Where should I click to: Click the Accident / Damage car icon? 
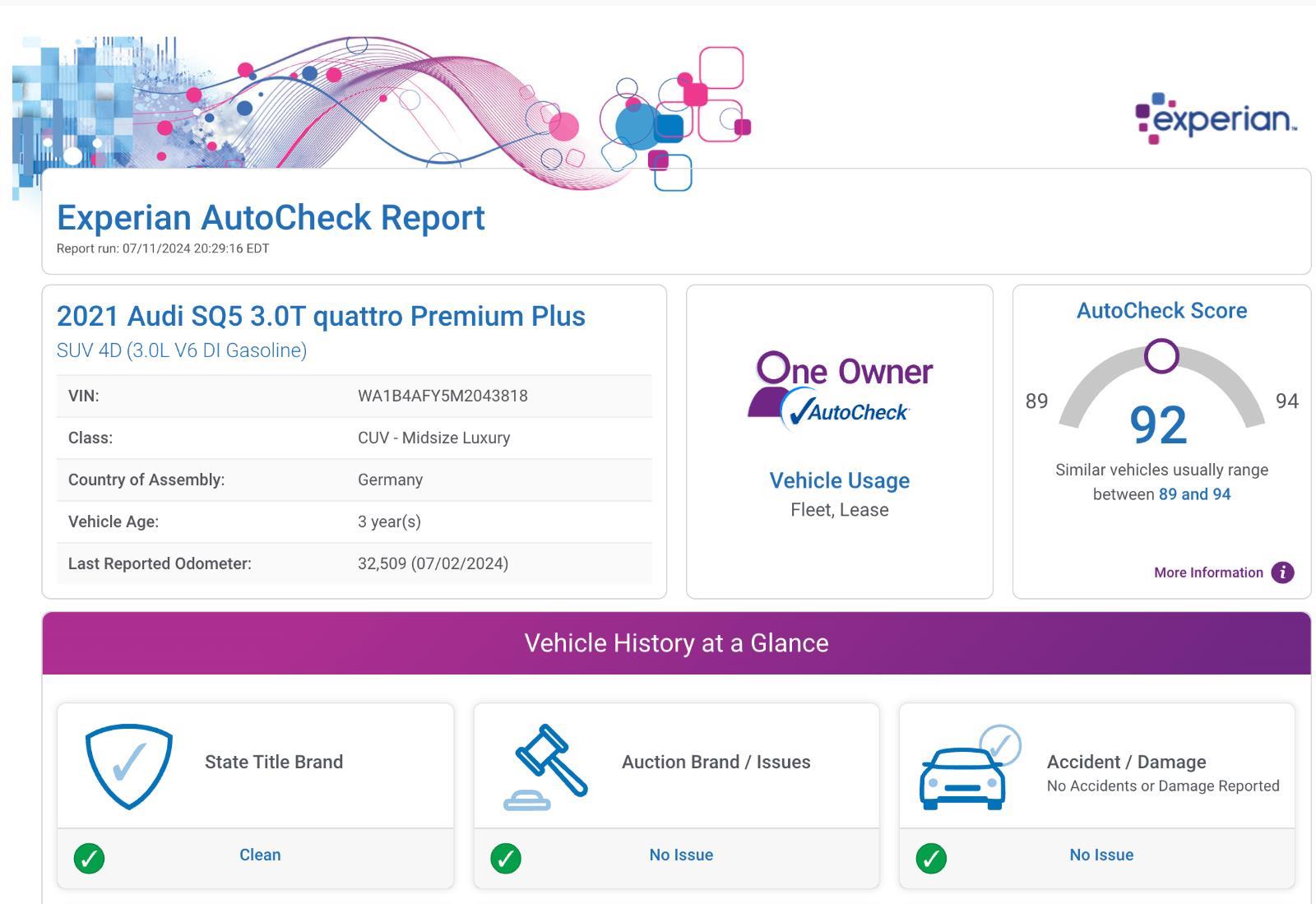pyautogui.click(x=970, y=767)
